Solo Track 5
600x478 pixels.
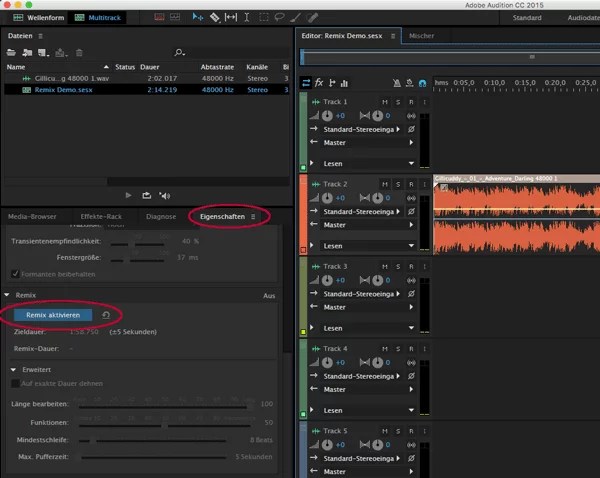(x=398, y=431)
